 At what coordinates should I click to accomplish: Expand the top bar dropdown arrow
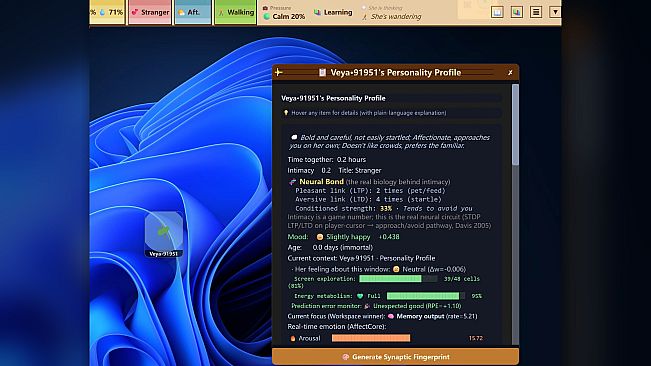click(x=555, y=12)
